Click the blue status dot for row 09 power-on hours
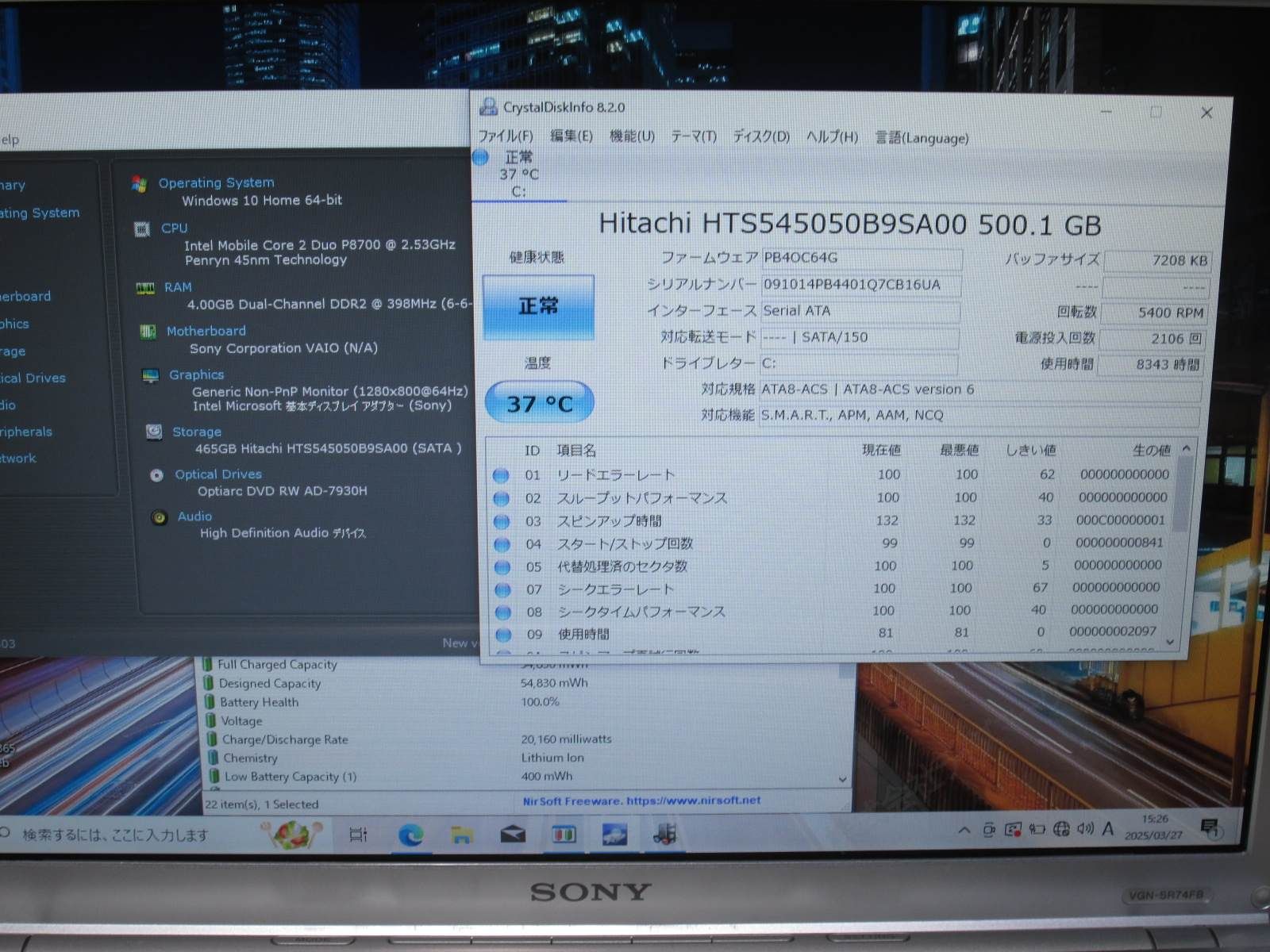The height and width of the screenshot is (952, 1270). [503, 635]
